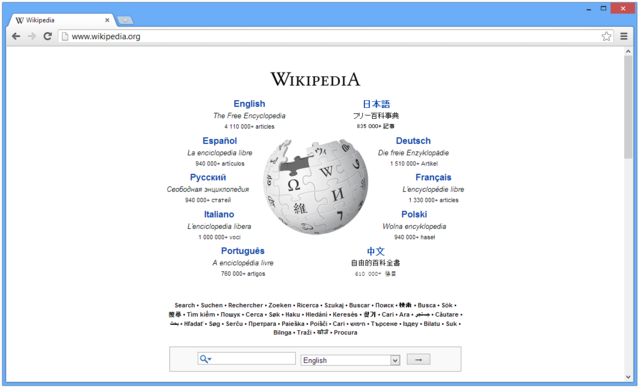Click the search go arrow button
The height and width of the screenshot is (388, 640).
[x=418, y=359]
